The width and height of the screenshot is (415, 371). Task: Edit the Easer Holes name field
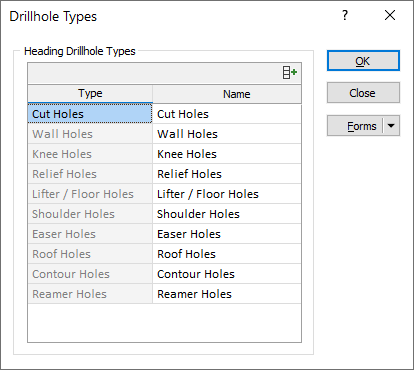tap(227, 234)
